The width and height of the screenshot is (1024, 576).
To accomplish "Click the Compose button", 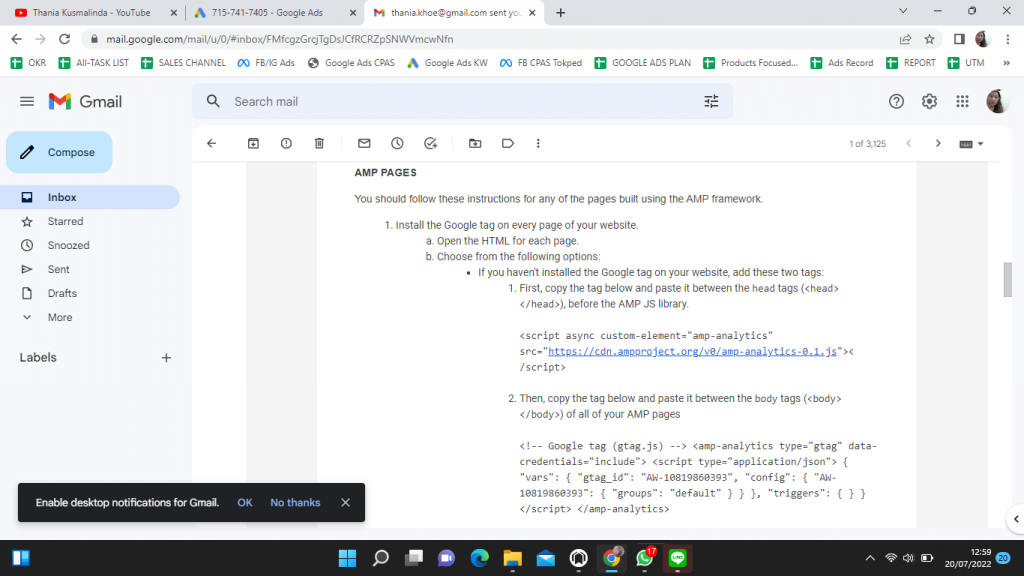I will 59,152.
